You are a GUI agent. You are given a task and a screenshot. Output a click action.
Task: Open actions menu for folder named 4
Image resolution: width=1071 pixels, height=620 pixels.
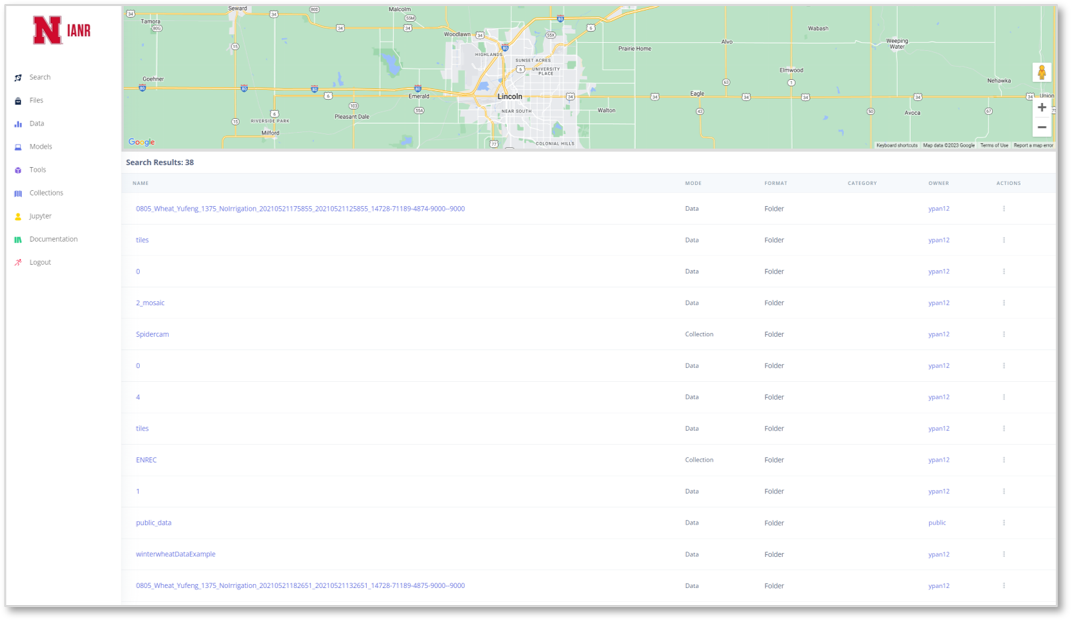[1003, 397]
